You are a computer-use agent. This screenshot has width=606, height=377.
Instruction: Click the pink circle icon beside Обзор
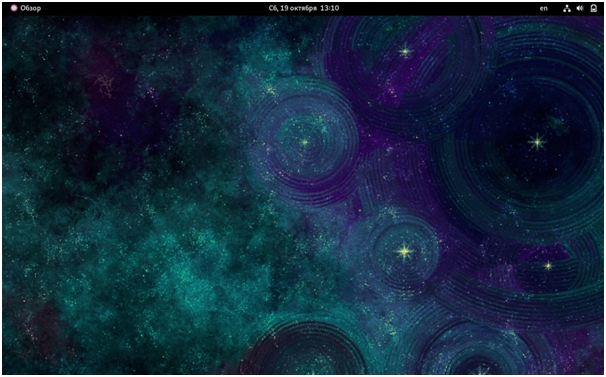click(x=14, y=8)
